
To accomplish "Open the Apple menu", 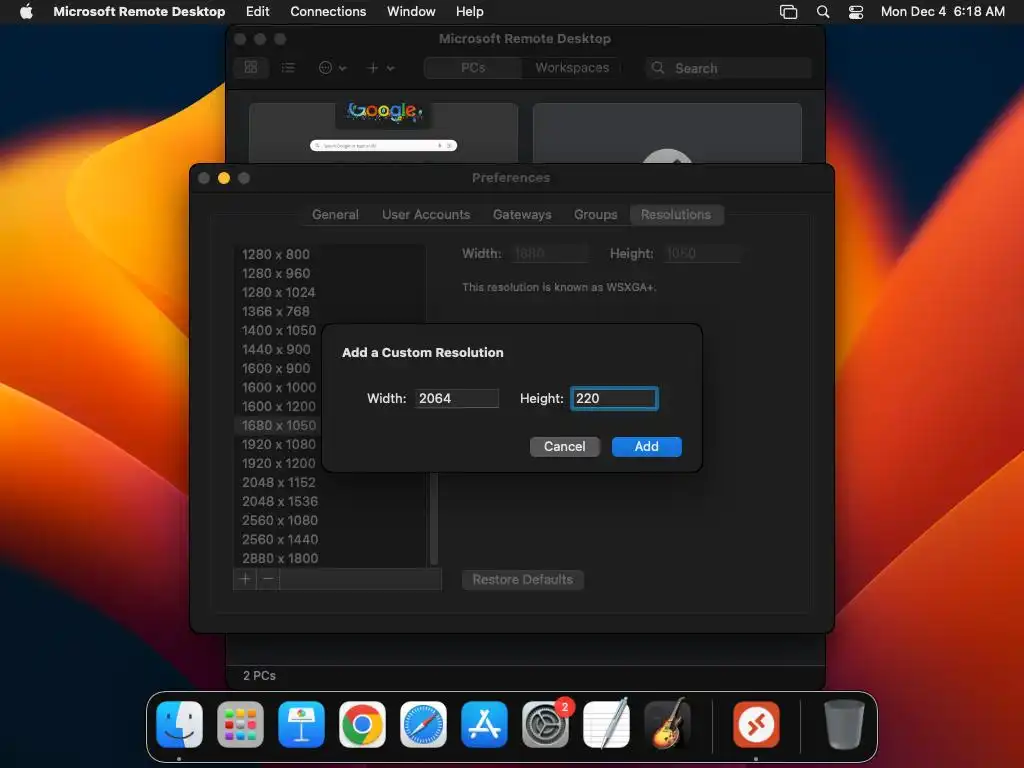I will [x=26, y=12].
